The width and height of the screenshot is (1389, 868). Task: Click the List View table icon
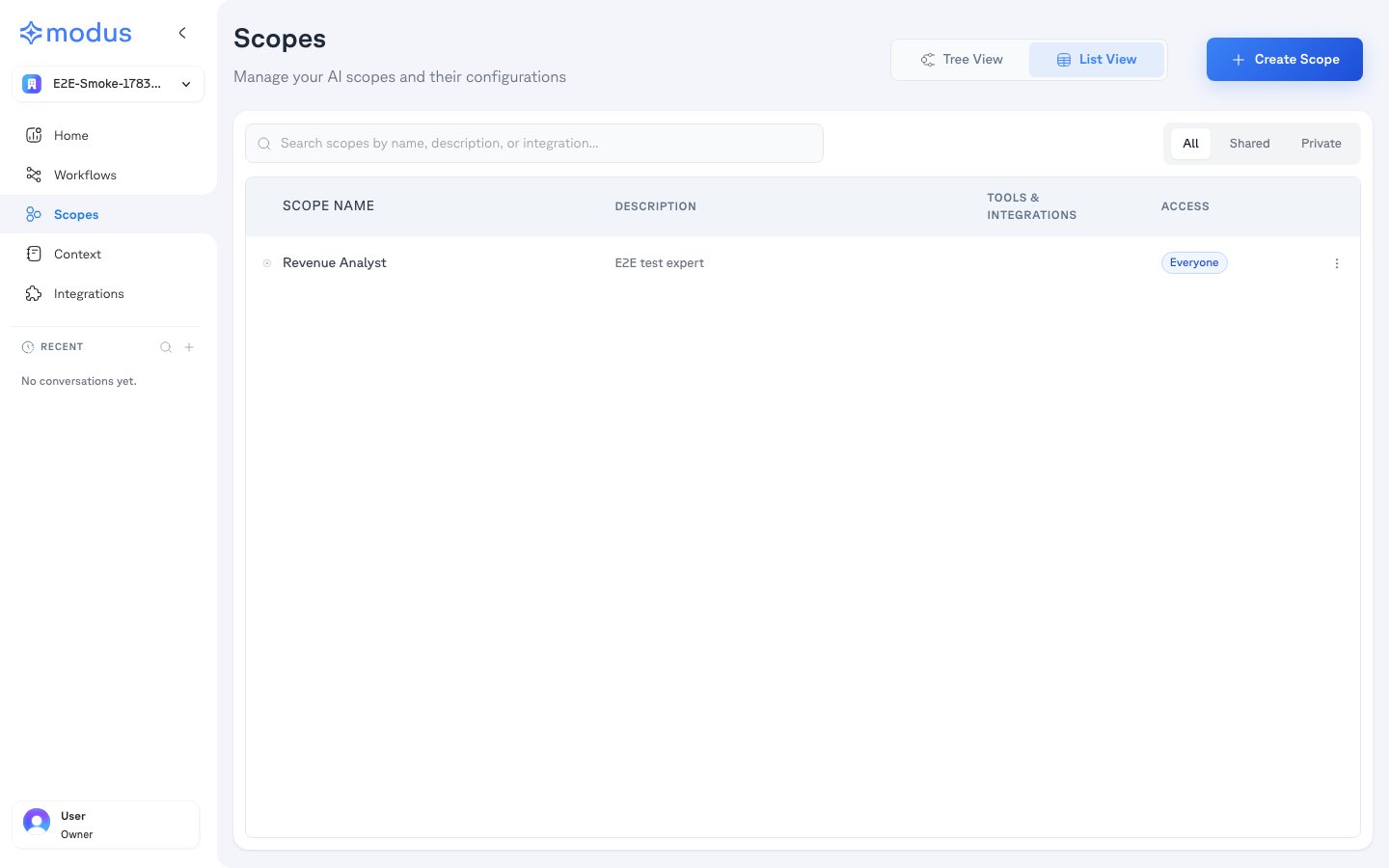[x=1064, y=60]
